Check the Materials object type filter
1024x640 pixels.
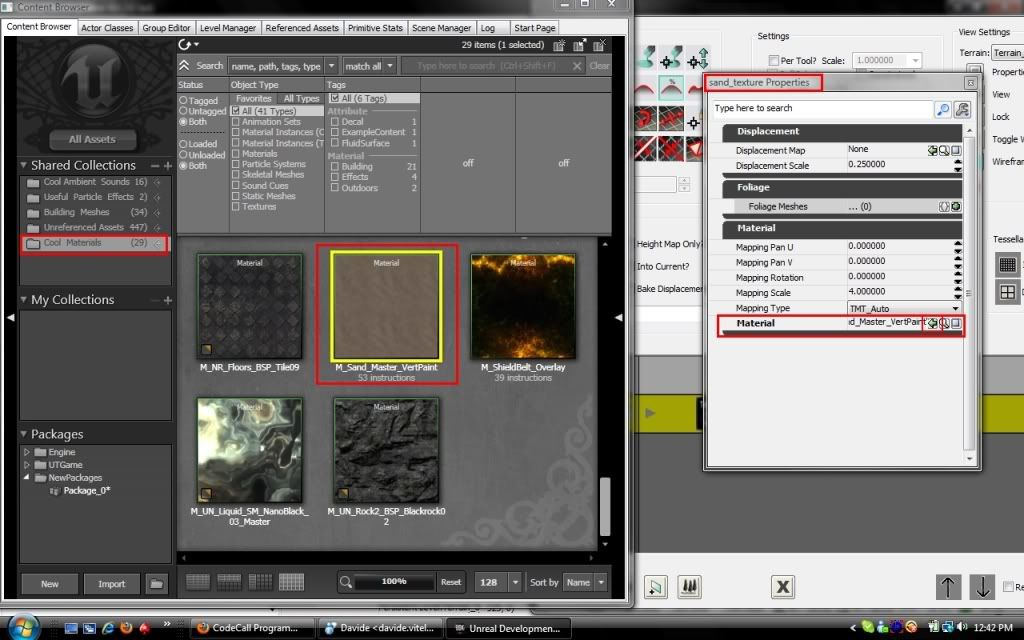pyautogui.click(x=236, y=153)
